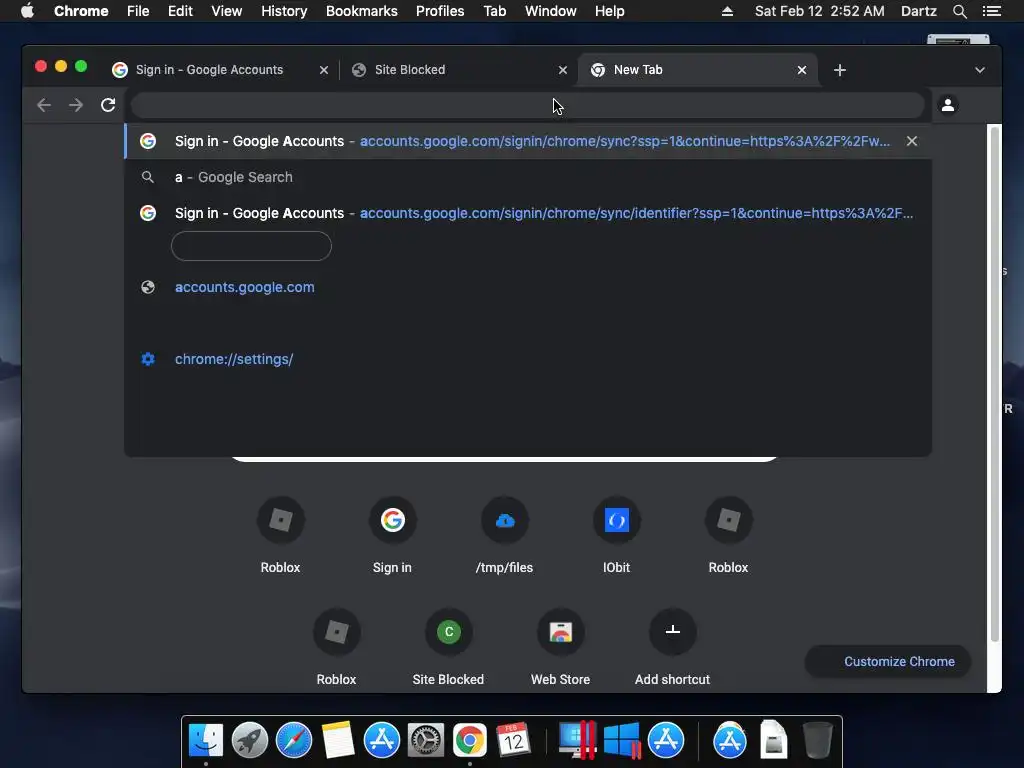Viewport: 1024px width, 768px height.
Task: Click the Chrome icon in the dock
Action: (470, 740)
